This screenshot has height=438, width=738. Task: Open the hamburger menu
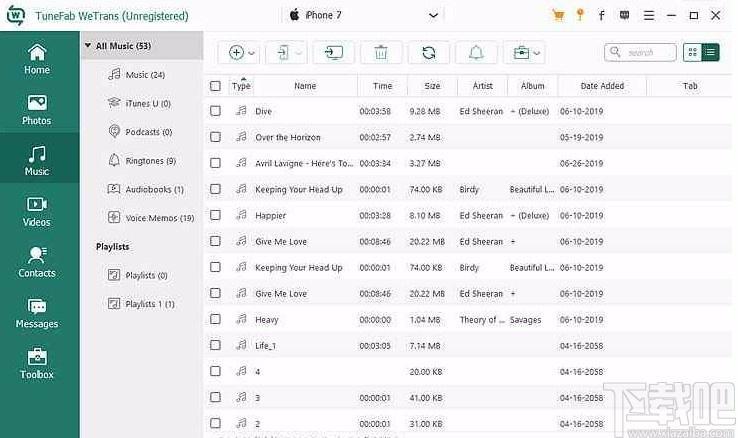[x=649, y=16]
